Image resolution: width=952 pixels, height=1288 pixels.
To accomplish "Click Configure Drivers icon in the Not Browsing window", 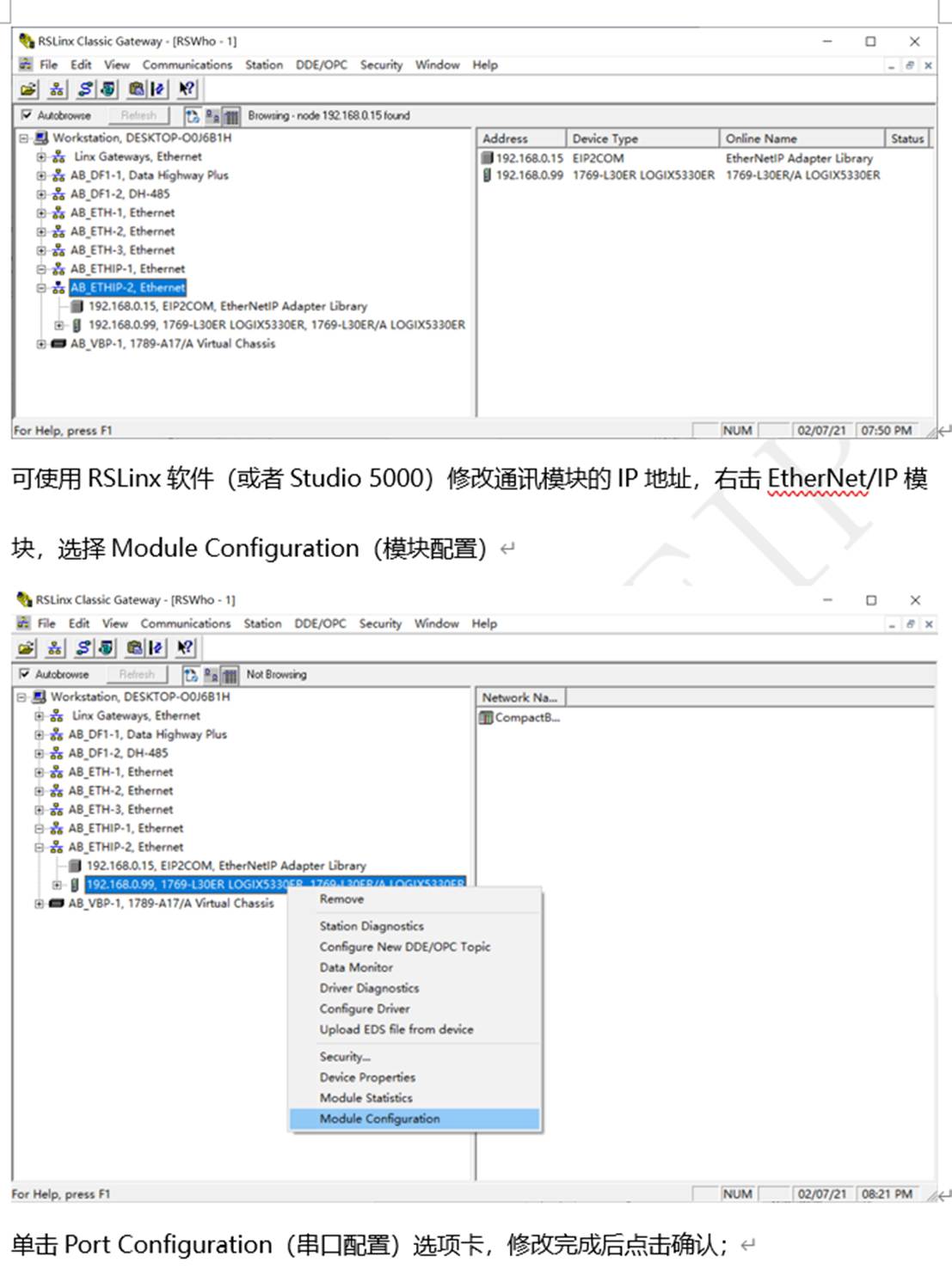I will coord(83,647).
